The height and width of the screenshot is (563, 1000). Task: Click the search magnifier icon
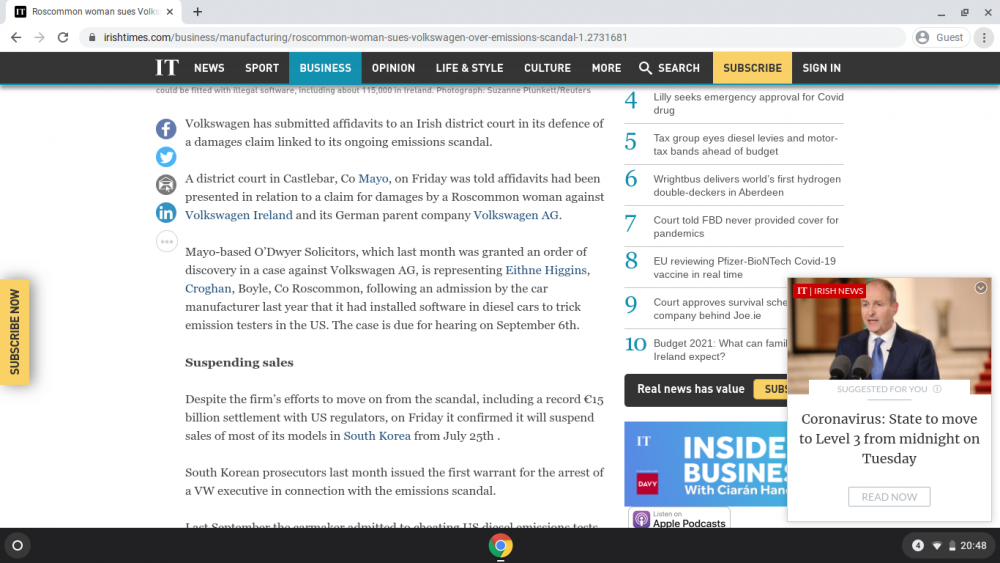click(x=645, y=68)
